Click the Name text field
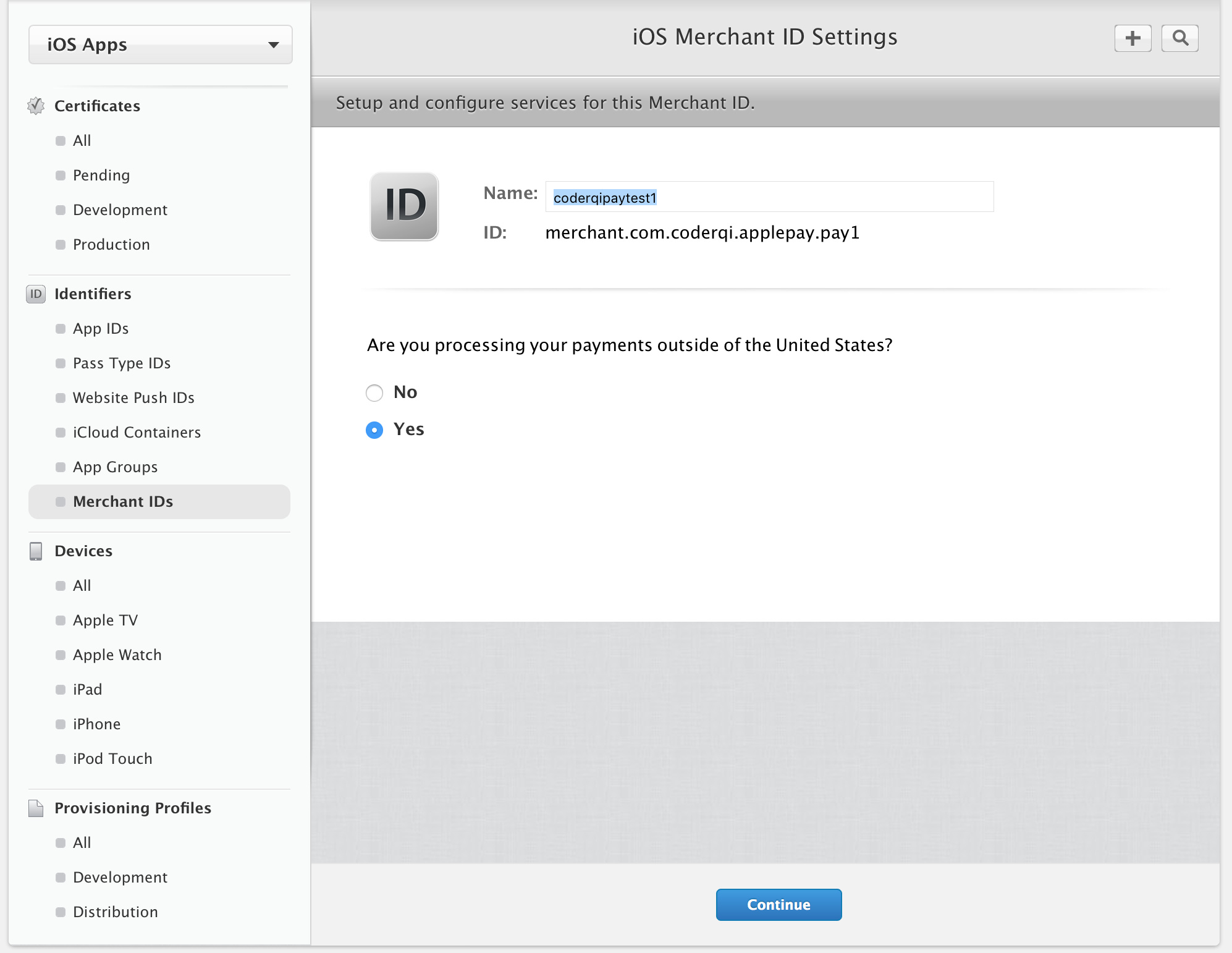The image size is (1232, 953). point(769,197)
